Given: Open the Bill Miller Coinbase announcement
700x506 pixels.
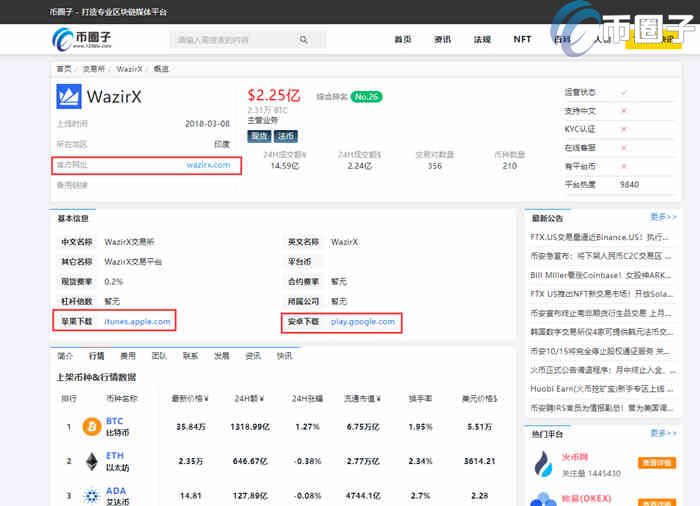Looking at the screenshot, I should coord(600,275).
